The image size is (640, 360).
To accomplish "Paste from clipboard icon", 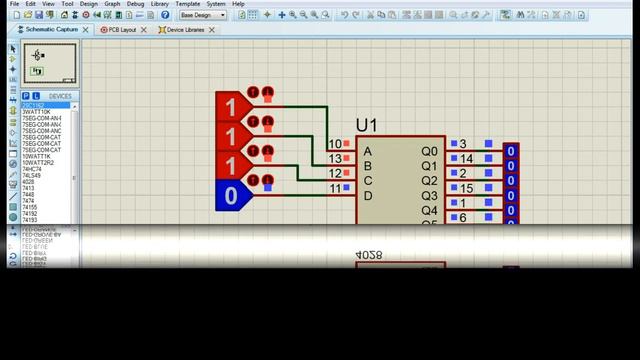I will [392, 15].
